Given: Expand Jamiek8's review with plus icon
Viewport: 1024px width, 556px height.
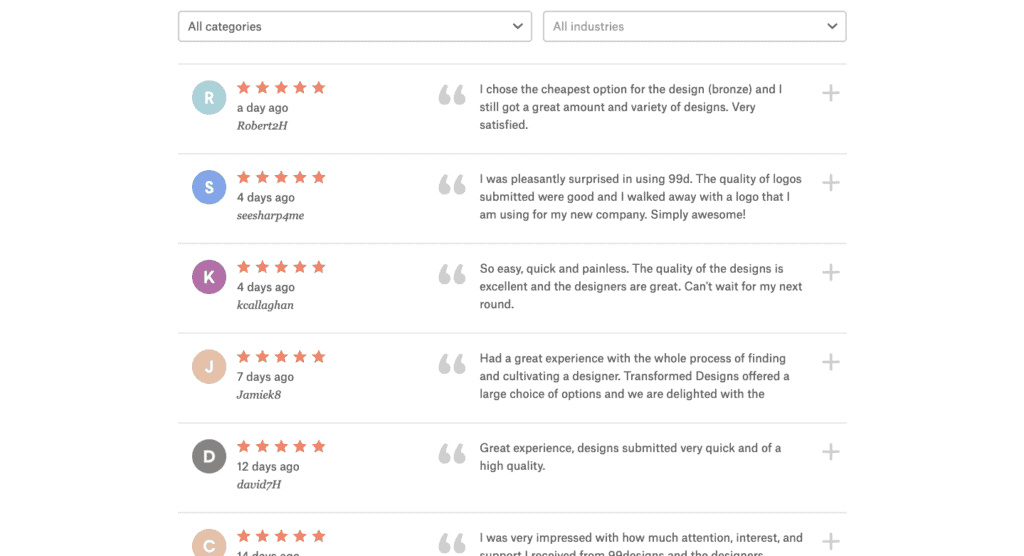Looking at the screenshot, I should 831,362.
